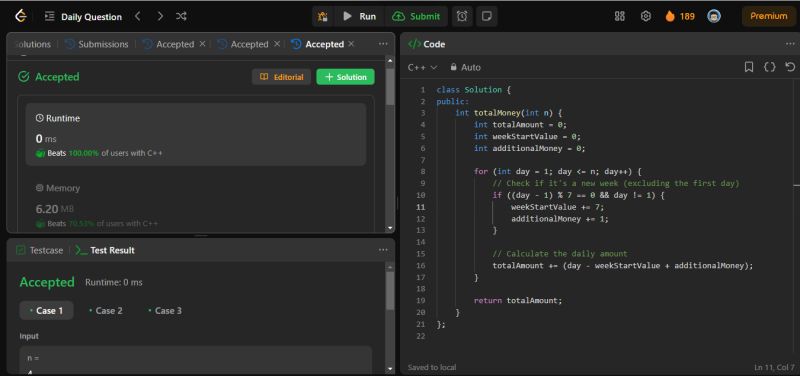Image resolution: width=800 pixels, height=376 pixels.
Task: Switch to the Testcase tab
Action: click(40, 250)
